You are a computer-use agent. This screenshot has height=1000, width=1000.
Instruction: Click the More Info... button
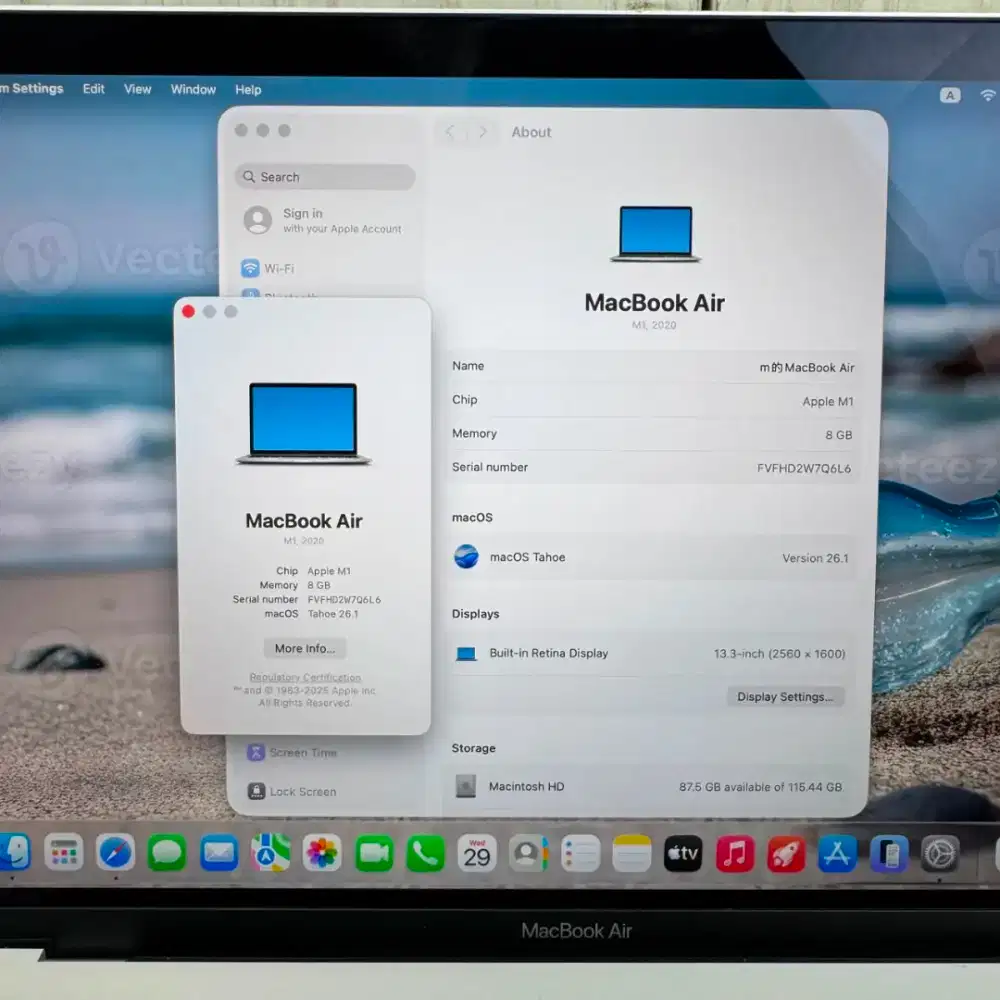tap(305, 649)
